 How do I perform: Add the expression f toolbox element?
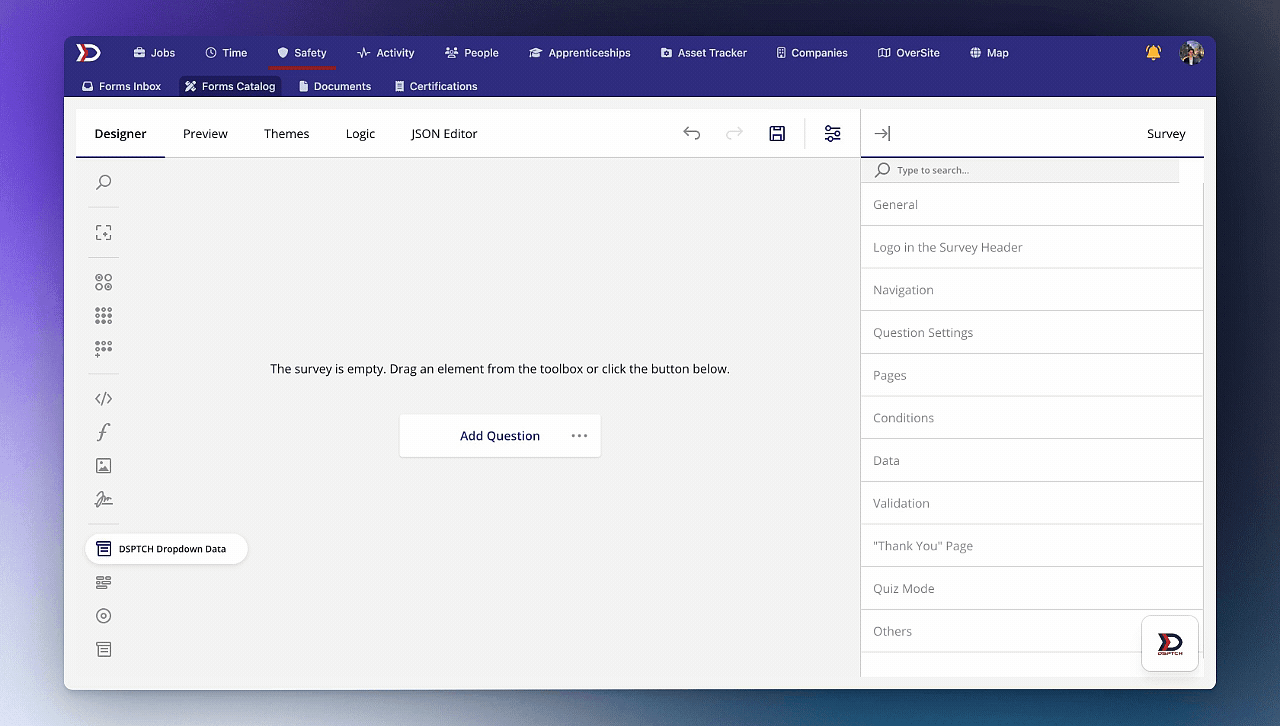click(103, 432)
